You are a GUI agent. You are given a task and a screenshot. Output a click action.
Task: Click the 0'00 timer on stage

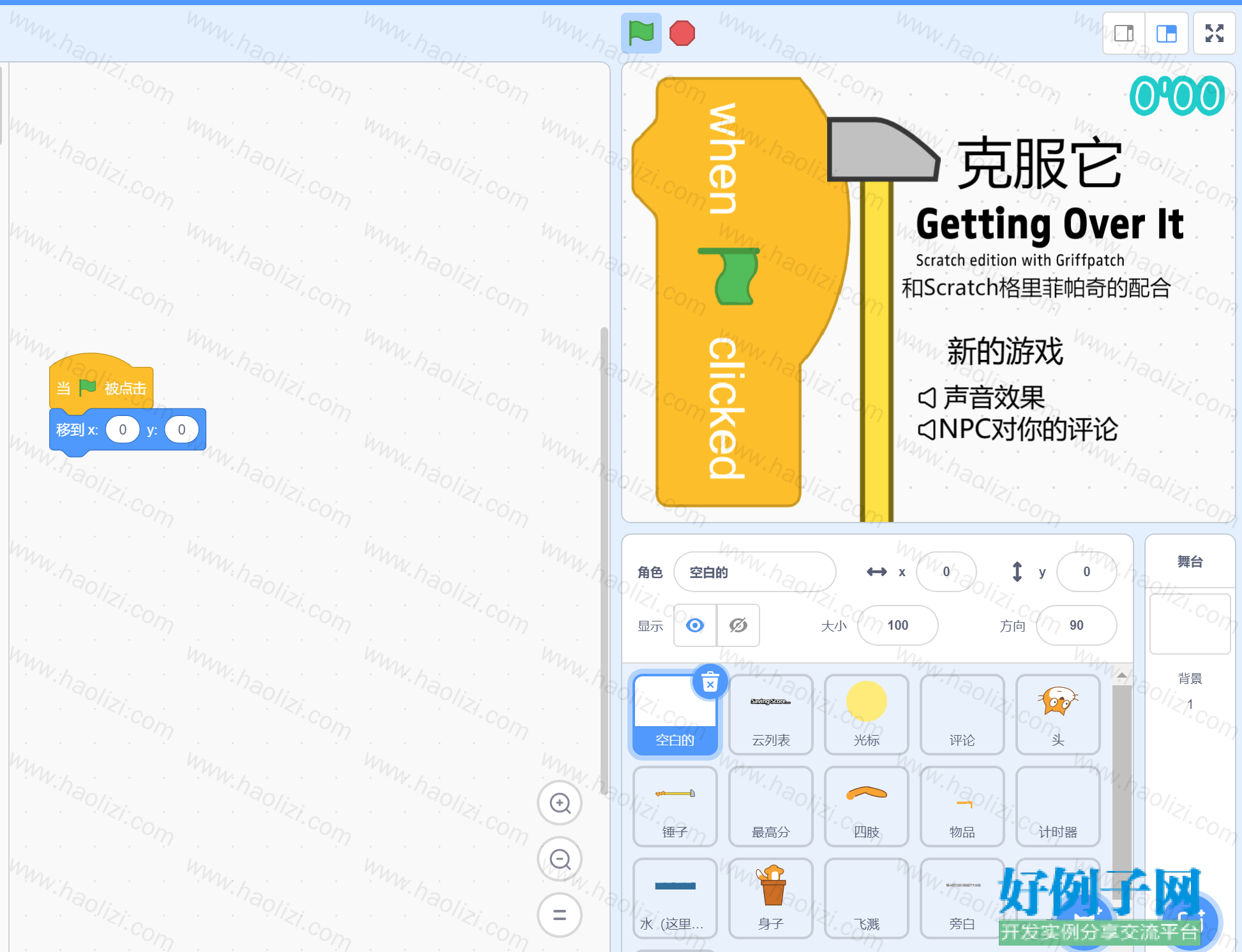(1177, 96)
